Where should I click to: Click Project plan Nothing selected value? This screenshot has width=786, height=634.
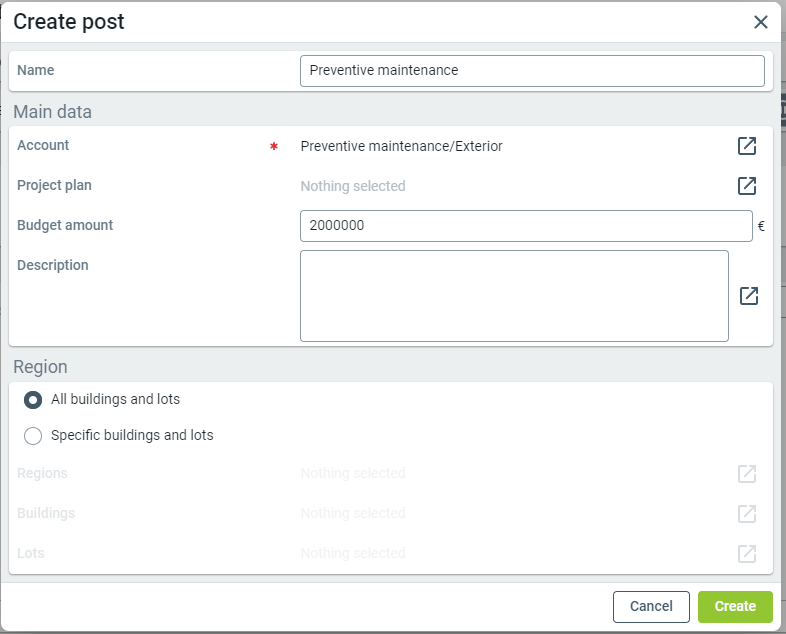click(353, 186)
